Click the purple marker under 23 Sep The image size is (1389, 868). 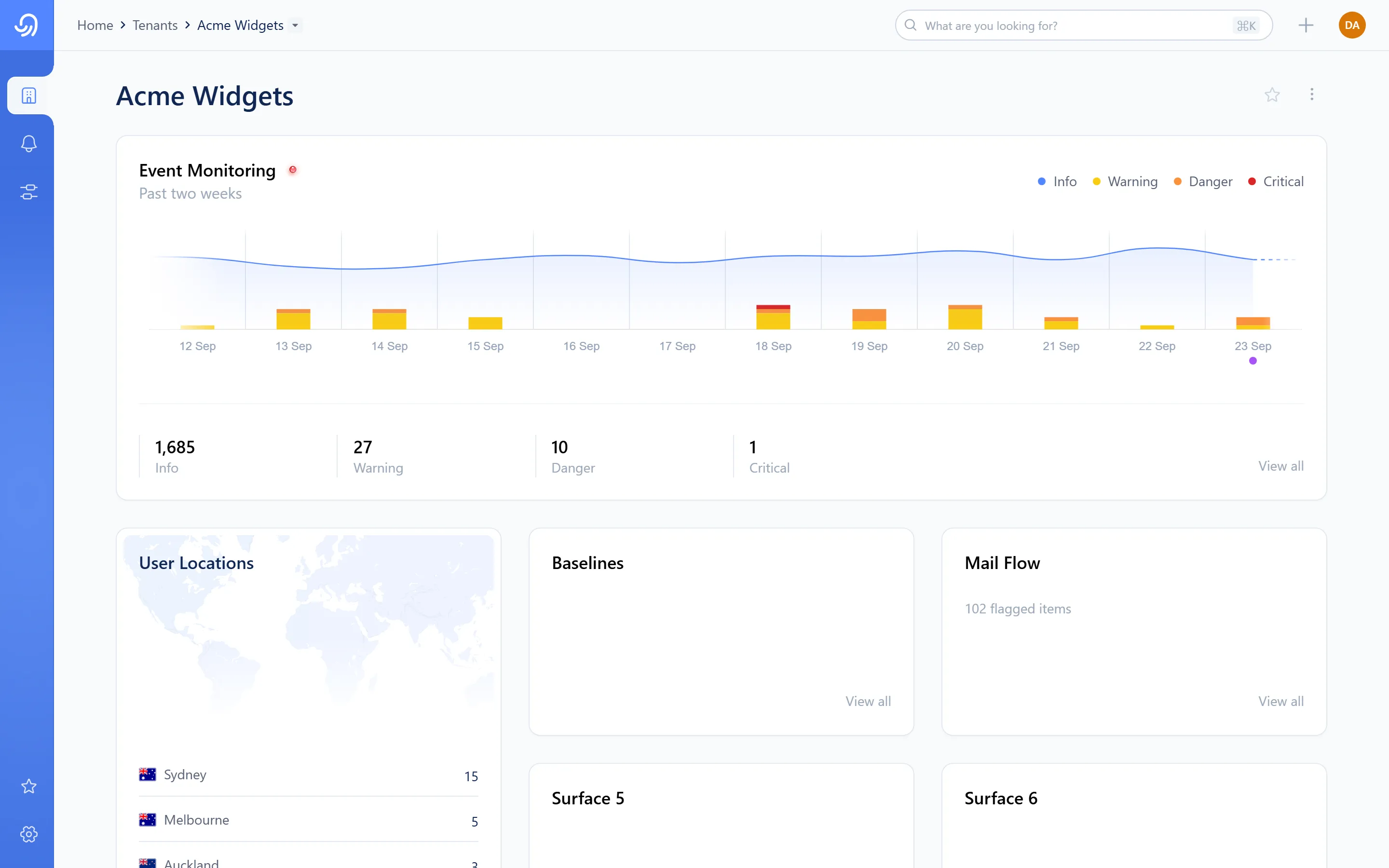click(x=1253, y=361)
